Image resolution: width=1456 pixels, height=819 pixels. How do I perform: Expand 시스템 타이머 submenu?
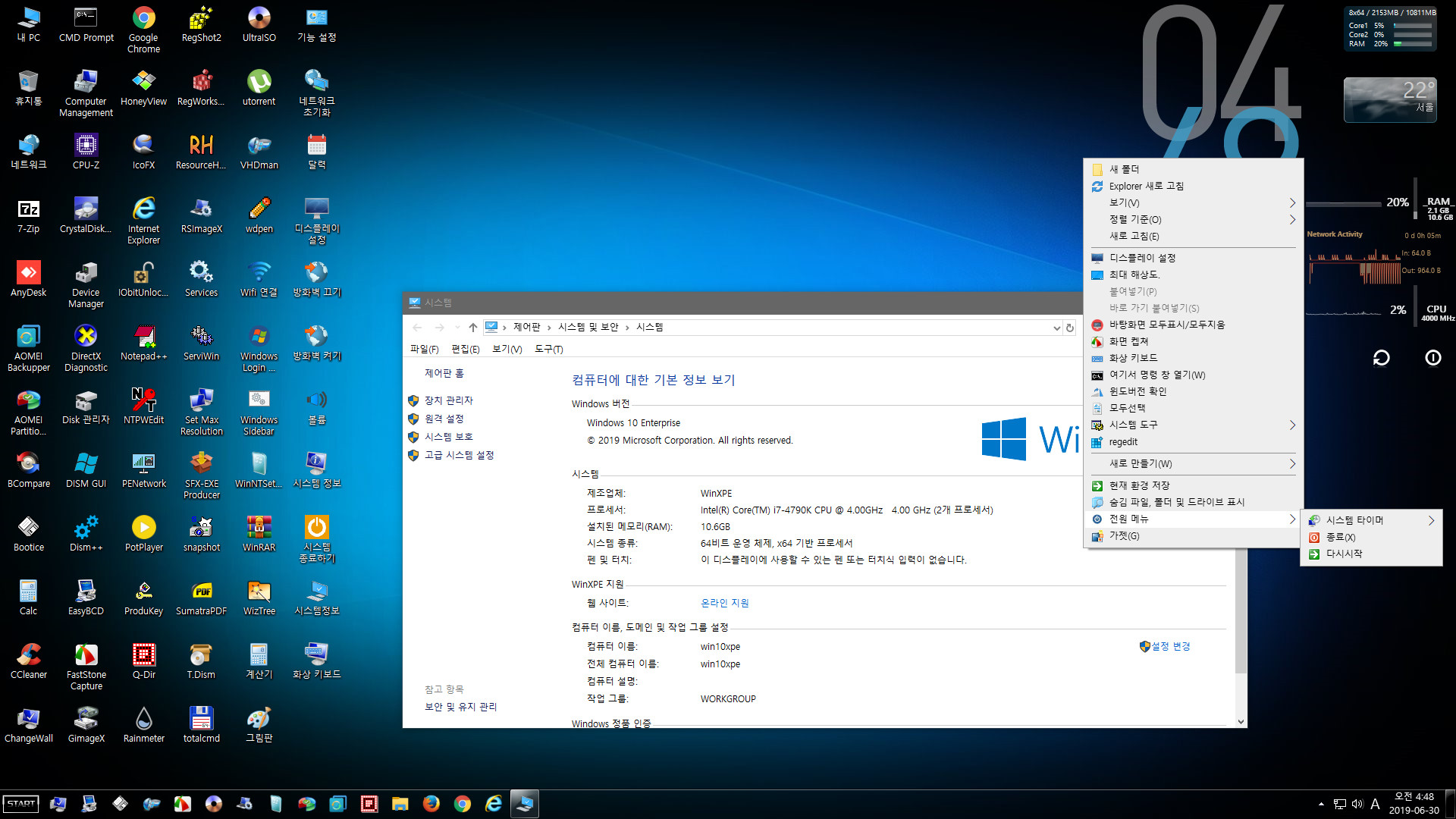1371,520
